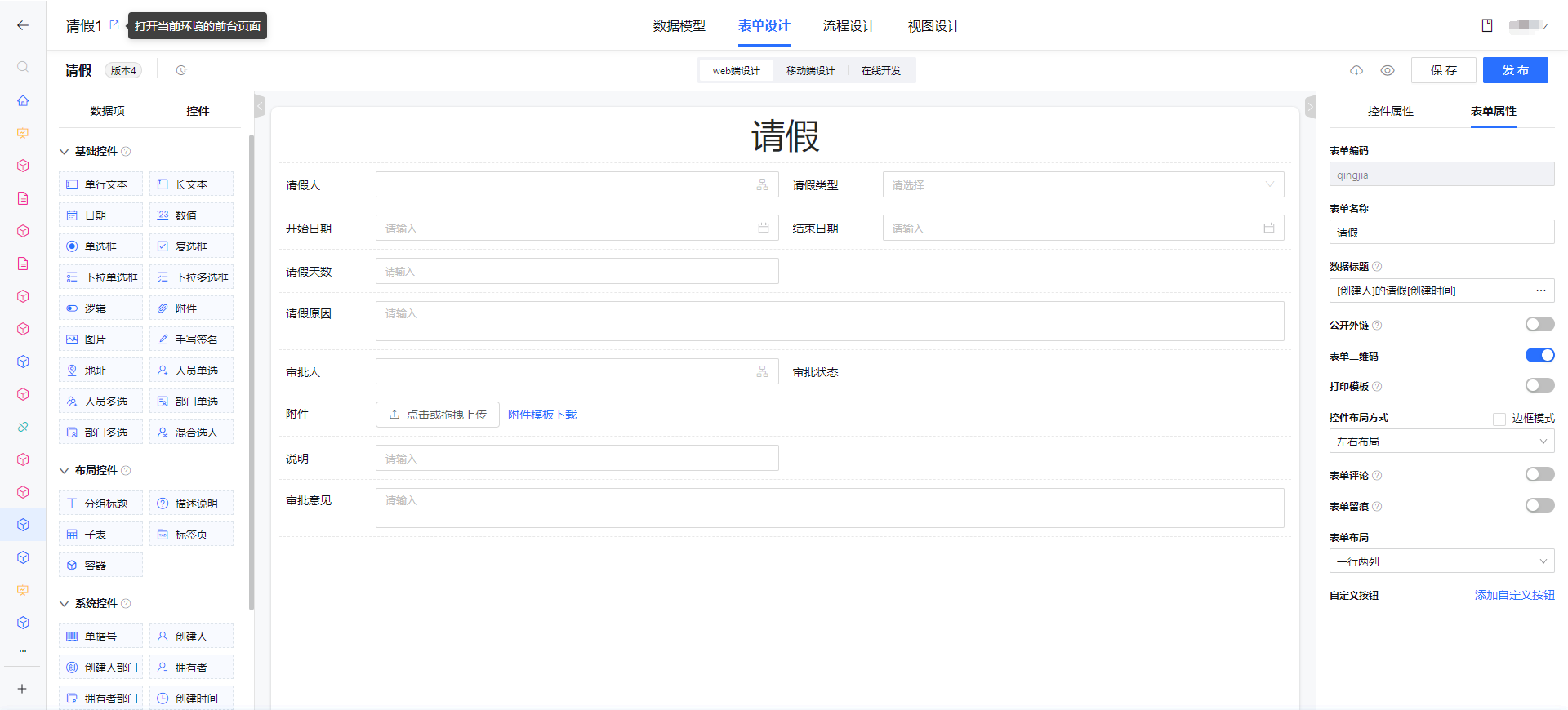Click the 发布 button
The height and width of the screenshot is (710, 1568).
pos(1515,70)
